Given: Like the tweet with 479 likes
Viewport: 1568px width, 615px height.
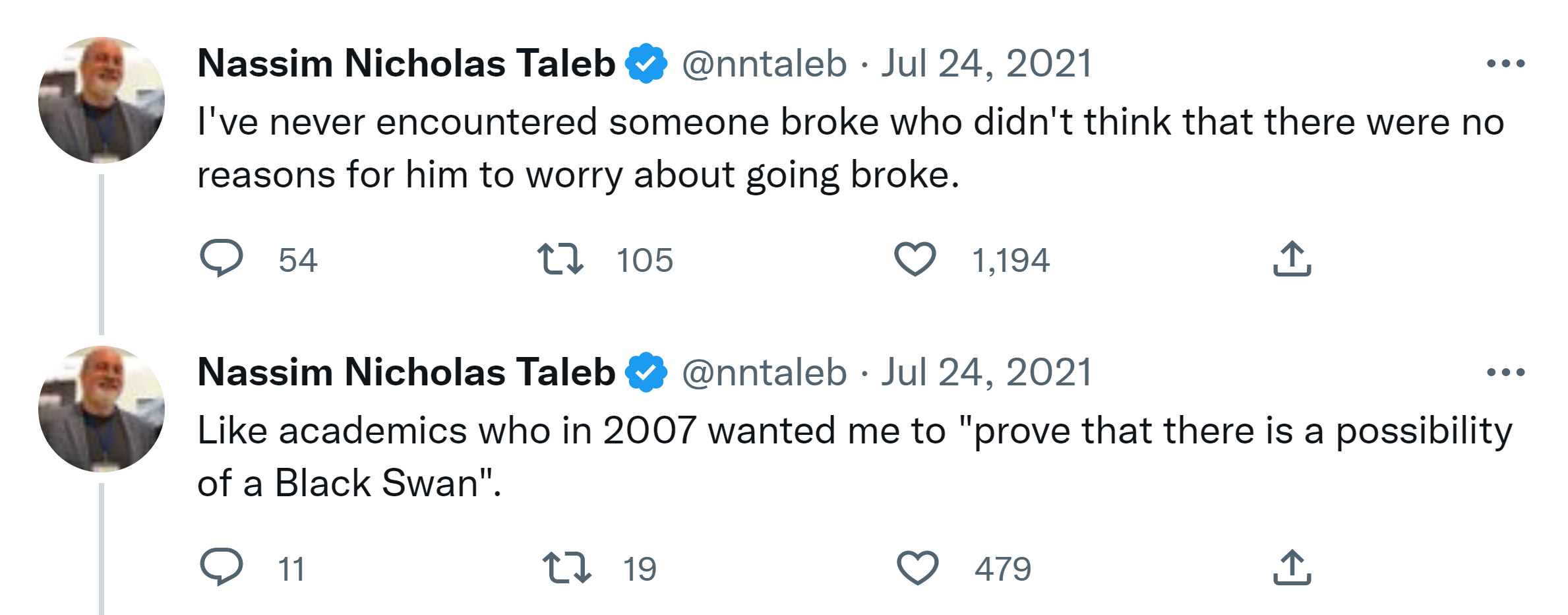Looking at the screenshot, I should click(x=917, y=567).
